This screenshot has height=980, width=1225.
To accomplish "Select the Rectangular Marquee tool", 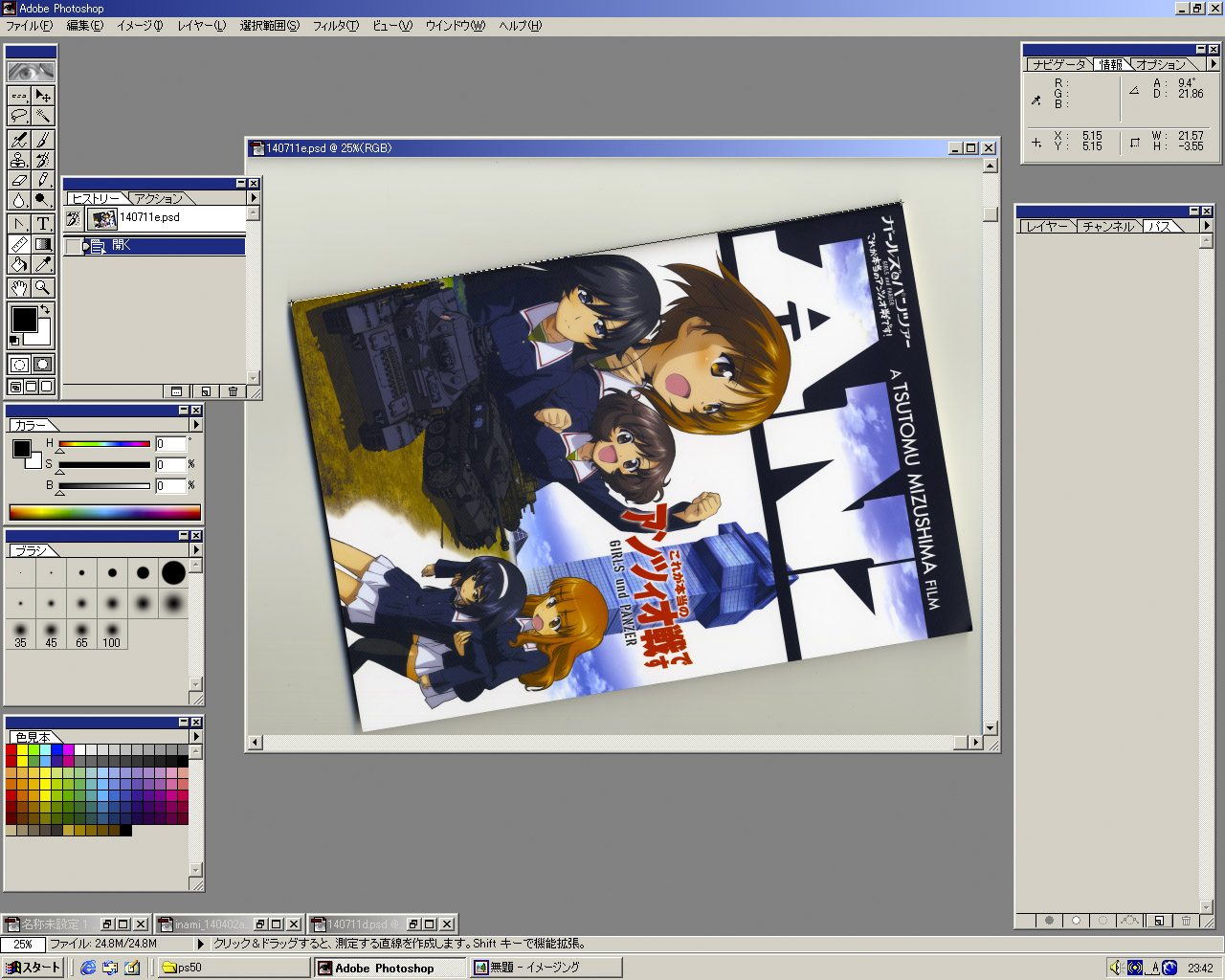I will [19, 96].
